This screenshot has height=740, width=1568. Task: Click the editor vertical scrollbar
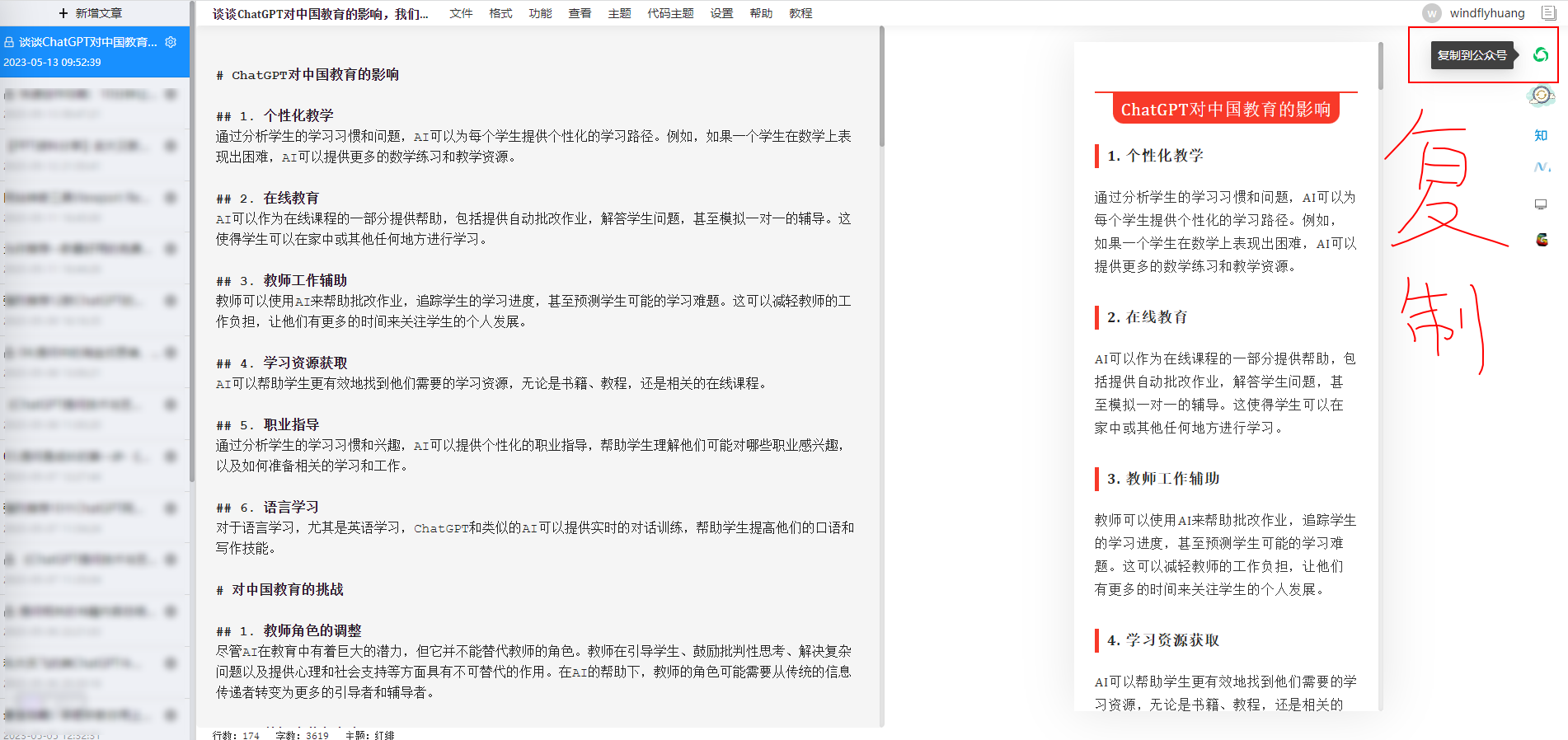882,87
